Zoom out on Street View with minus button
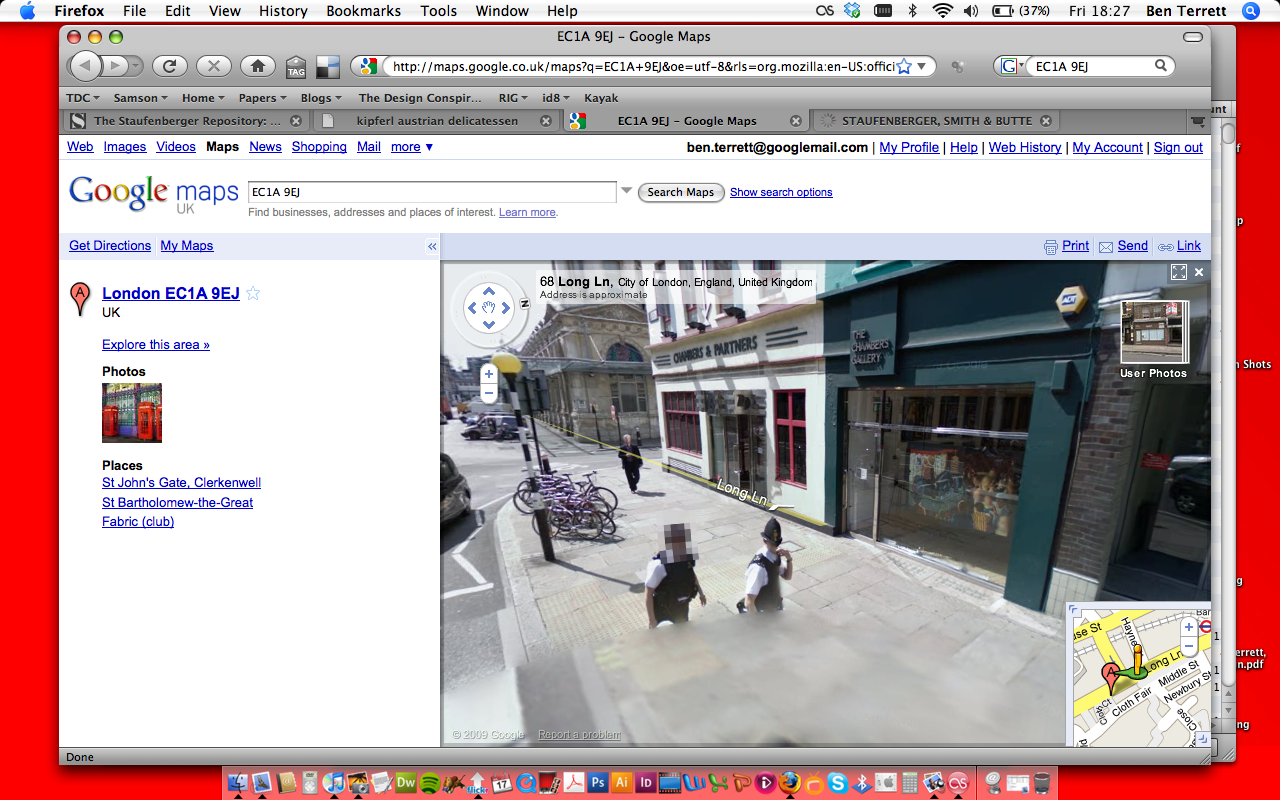Screen dimensions: 1280x800 [x=488, y=393]
